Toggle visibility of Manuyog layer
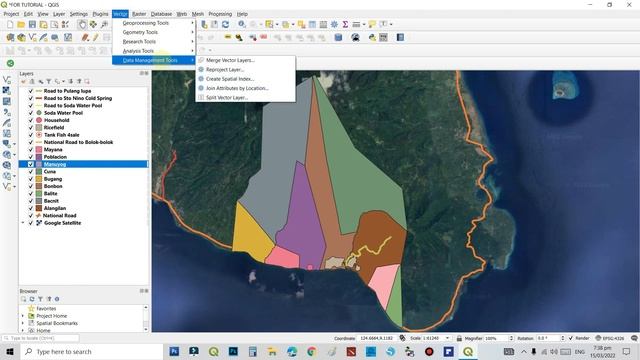This screenshot has height=360, width=640. click(31, 164)
